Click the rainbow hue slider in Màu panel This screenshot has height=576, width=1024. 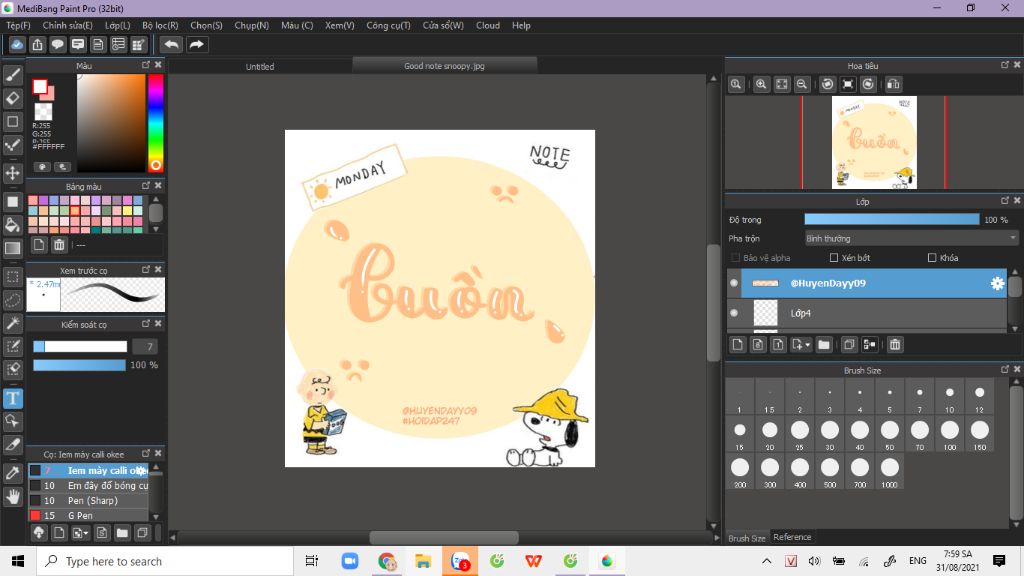[x=155, y=123]
